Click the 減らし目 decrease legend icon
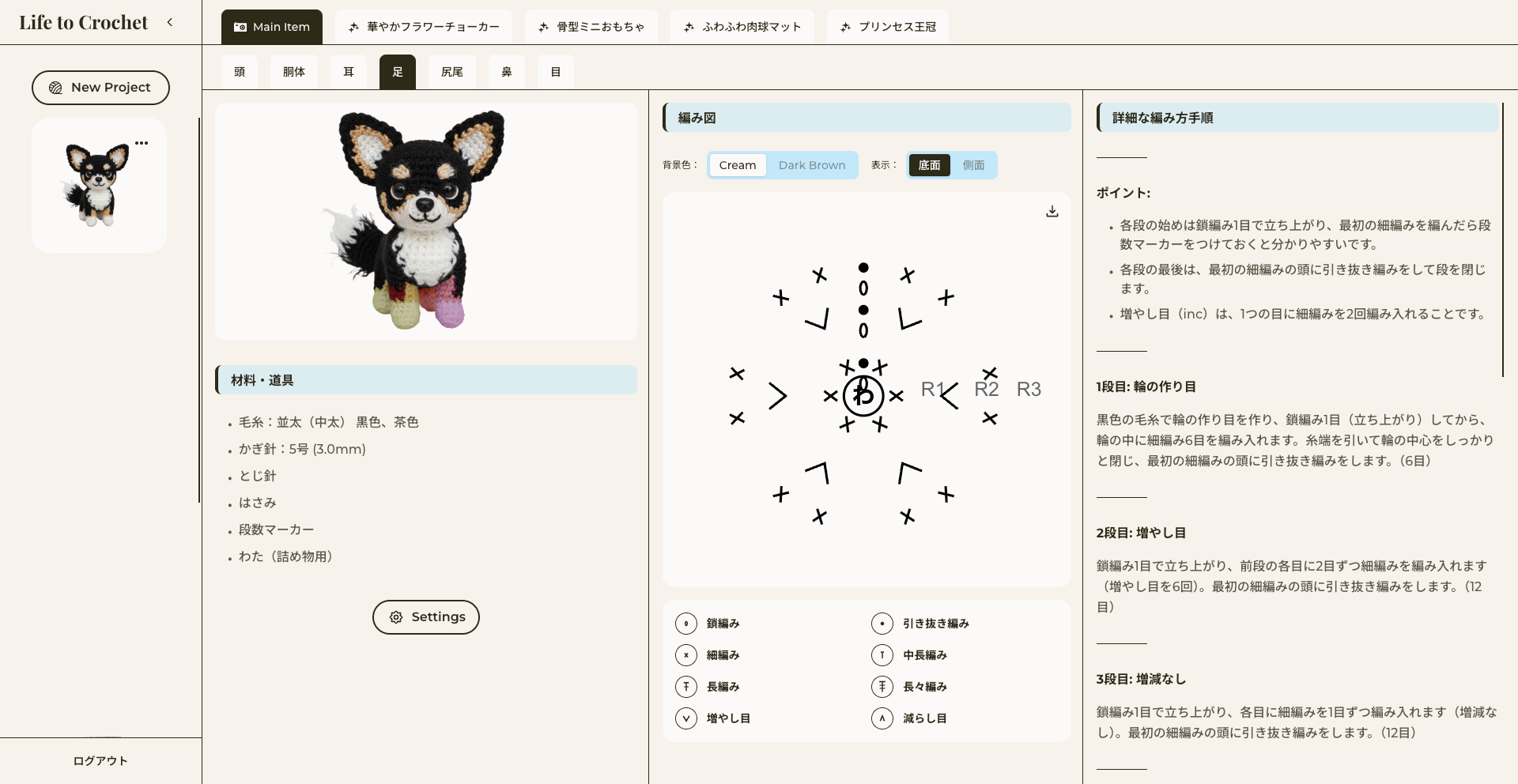The image size is (1518, 784). [882, 718]
